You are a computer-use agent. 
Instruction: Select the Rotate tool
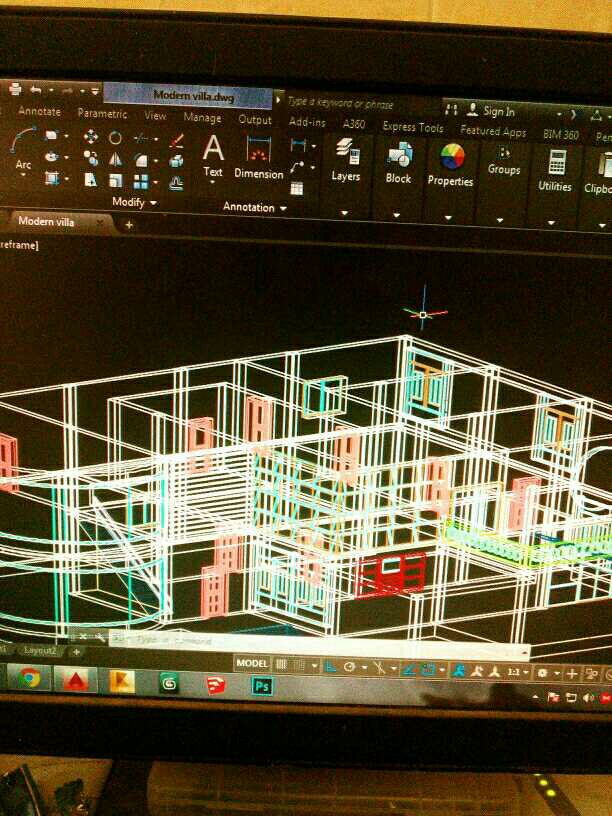click(115, 138)
